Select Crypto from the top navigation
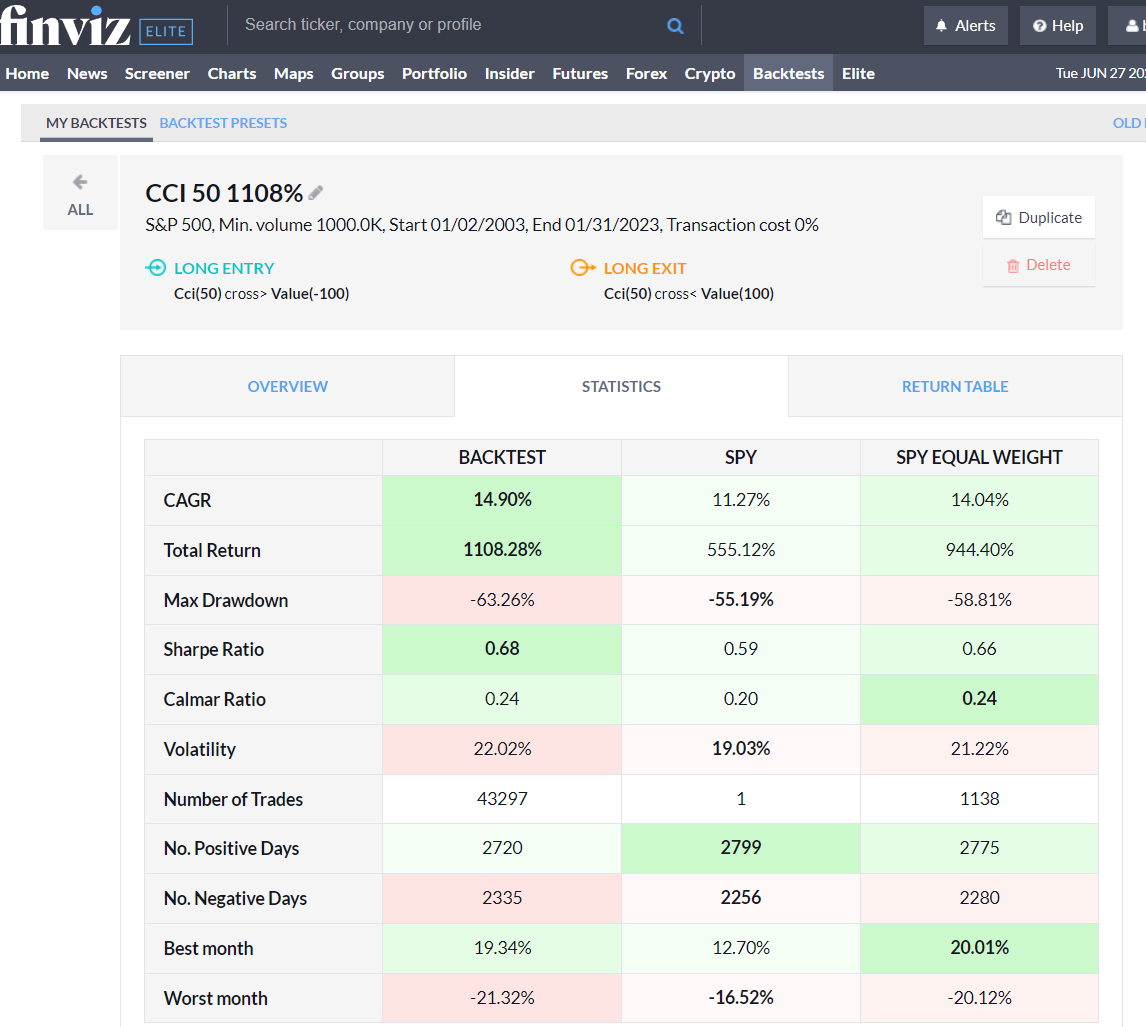 (710, 73)
